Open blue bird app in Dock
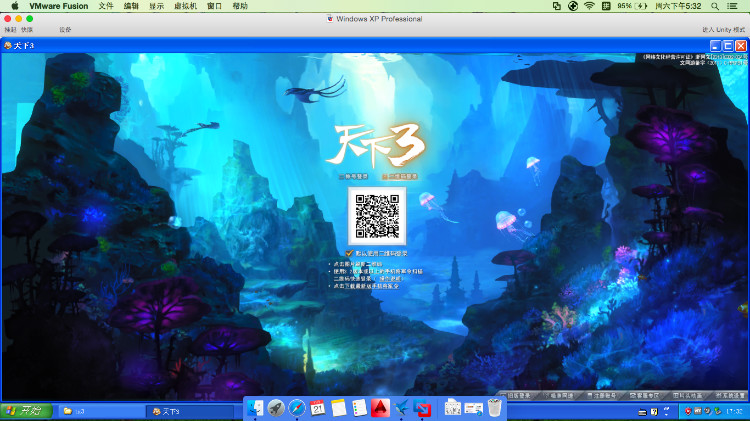 (x=401, y=408)
